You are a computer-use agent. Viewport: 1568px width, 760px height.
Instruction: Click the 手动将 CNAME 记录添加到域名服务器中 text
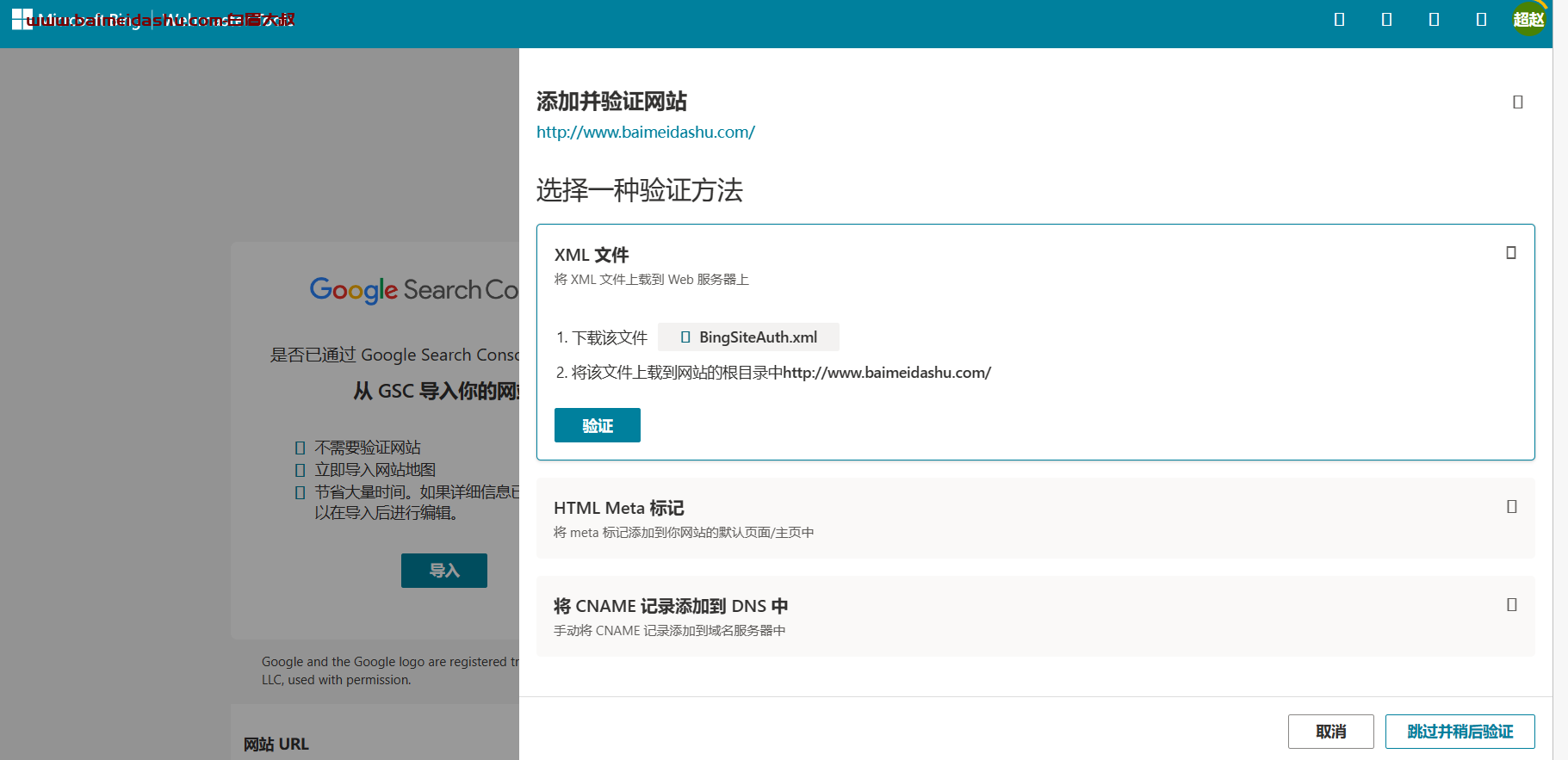pos(670,631)
